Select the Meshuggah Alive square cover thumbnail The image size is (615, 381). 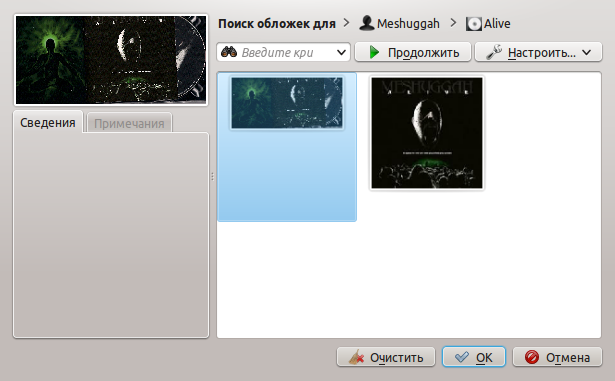tap(427, 133)
